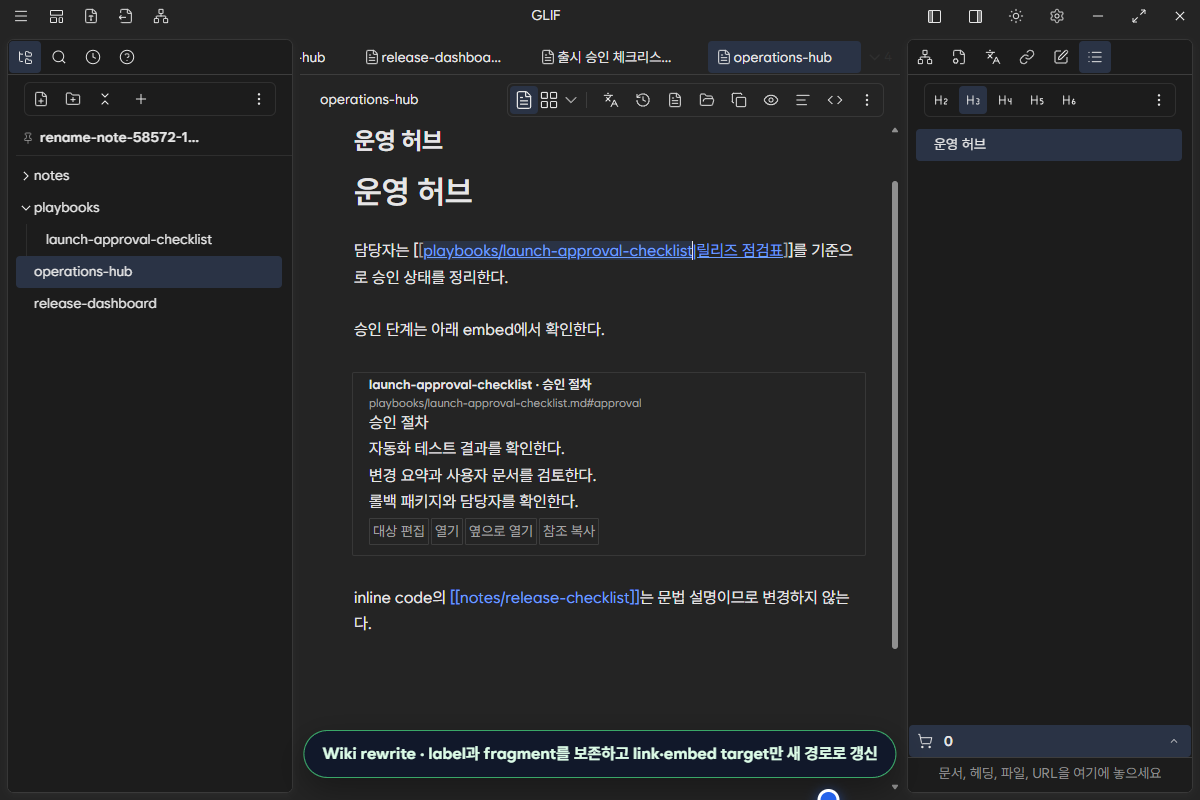The image size is (1200, 800).
Task: Set outline depth to H3
Action: 973,100
